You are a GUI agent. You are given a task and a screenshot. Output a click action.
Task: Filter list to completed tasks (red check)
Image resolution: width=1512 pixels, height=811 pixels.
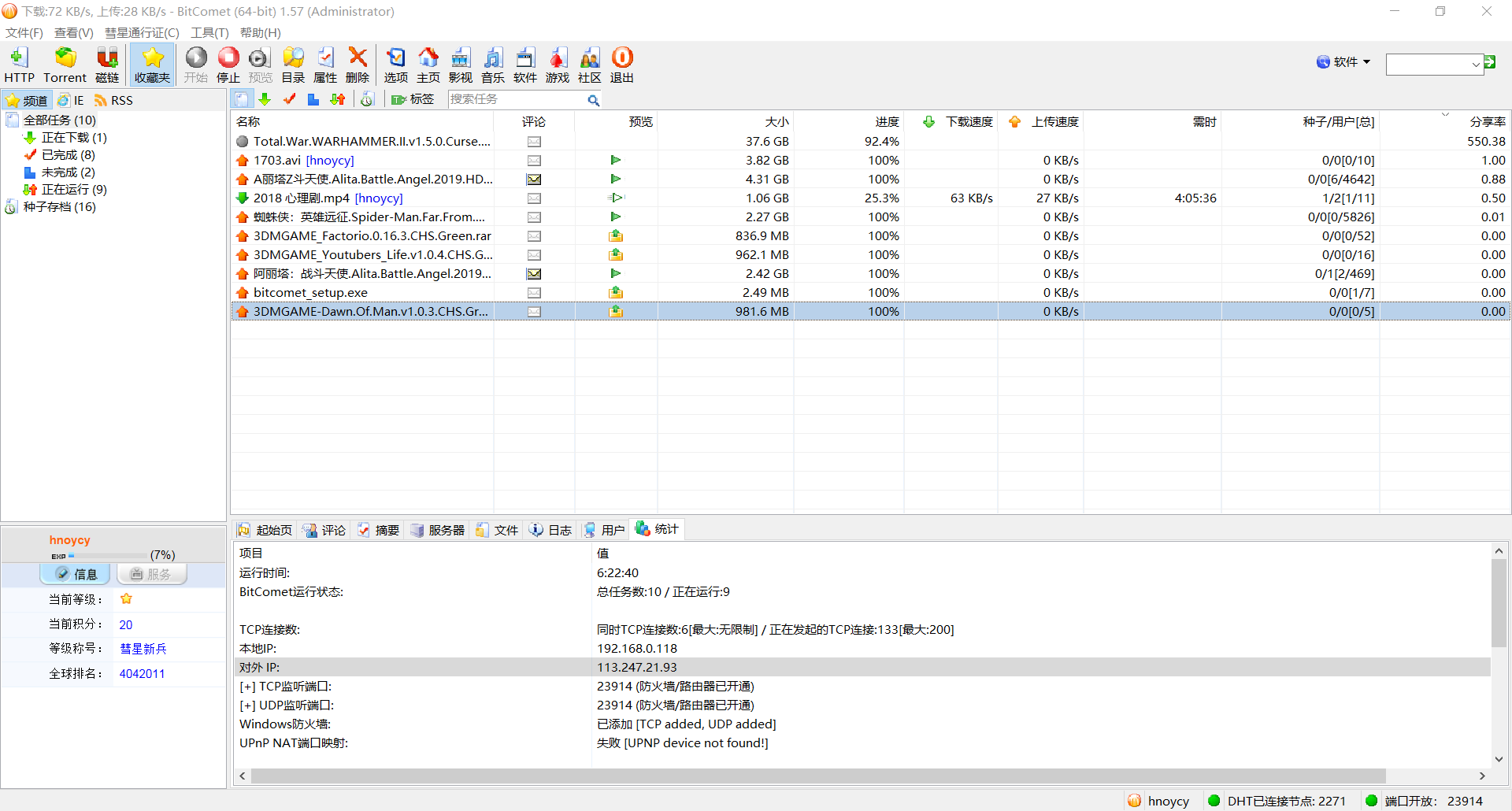(289, 99)
